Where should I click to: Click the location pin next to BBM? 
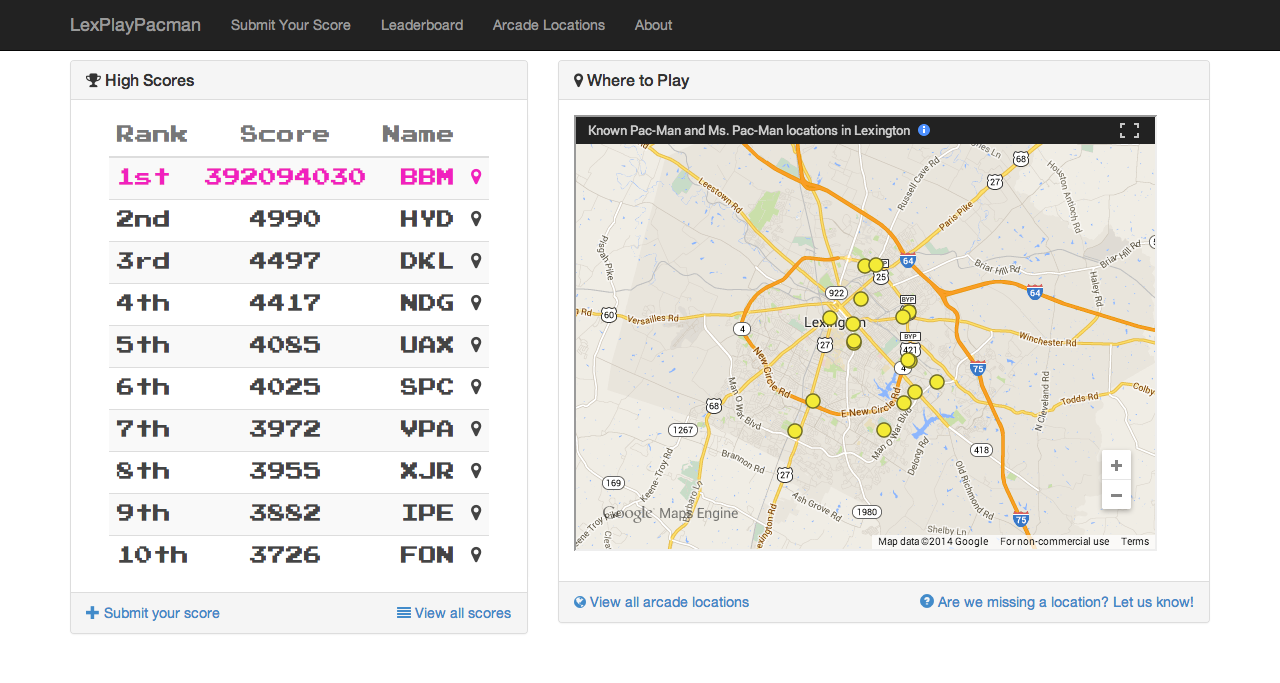476,177
